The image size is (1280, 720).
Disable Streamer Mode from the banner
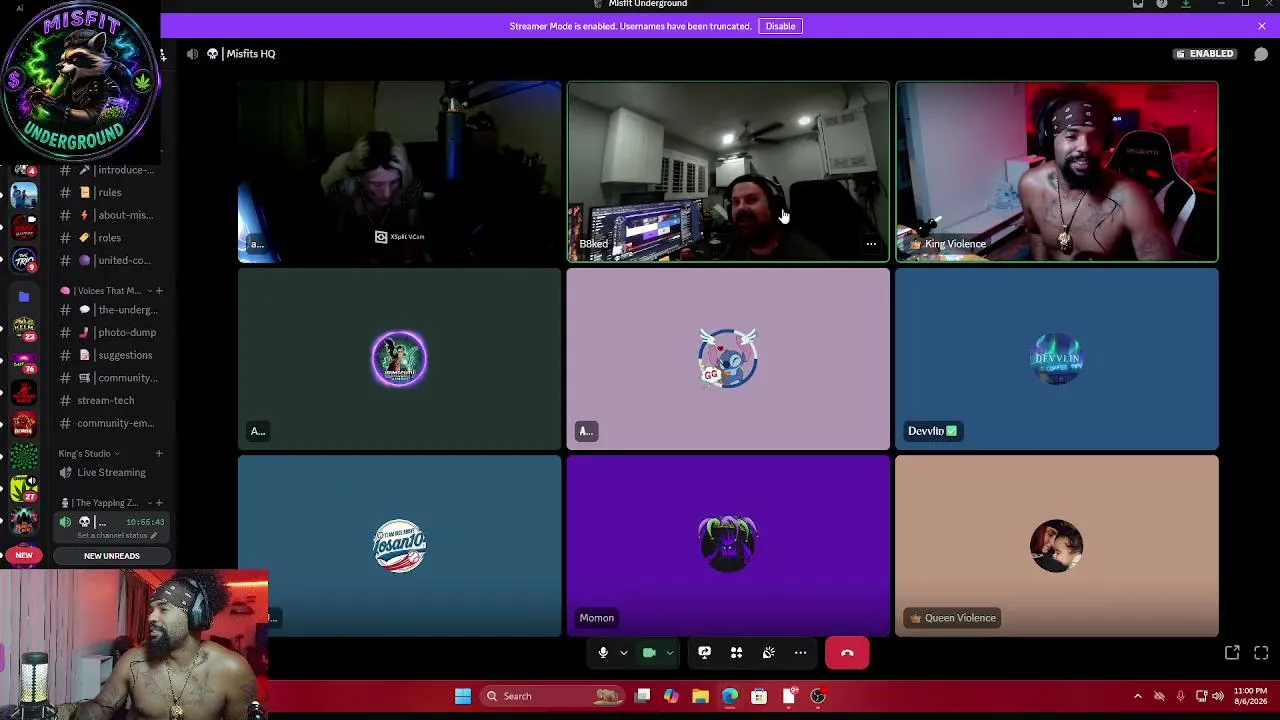tap(780, 26)
